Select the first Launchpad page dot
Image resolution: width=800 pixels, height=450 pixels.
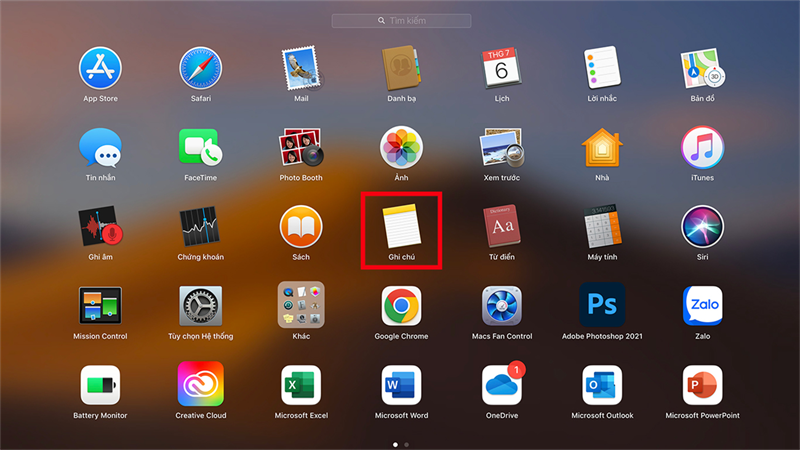[x=395, y=445]
